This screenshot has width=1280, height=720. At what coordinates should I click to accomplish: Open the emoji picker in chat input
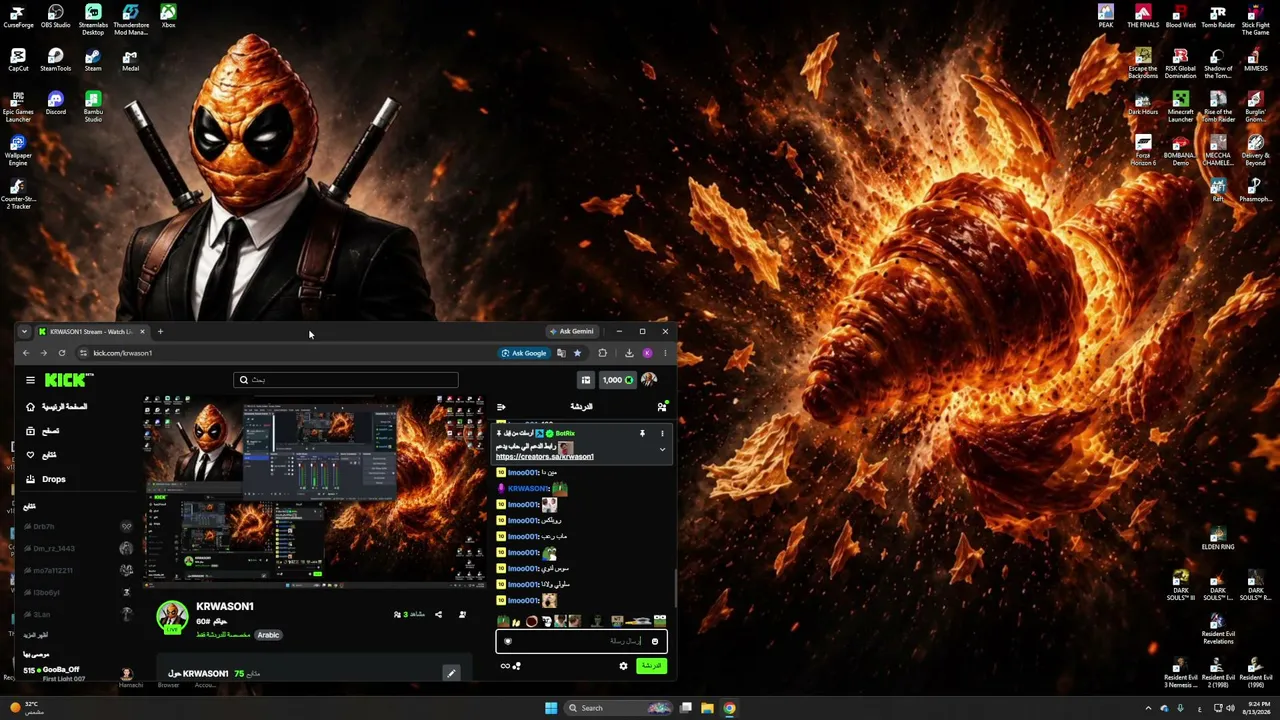click(655, 641)
